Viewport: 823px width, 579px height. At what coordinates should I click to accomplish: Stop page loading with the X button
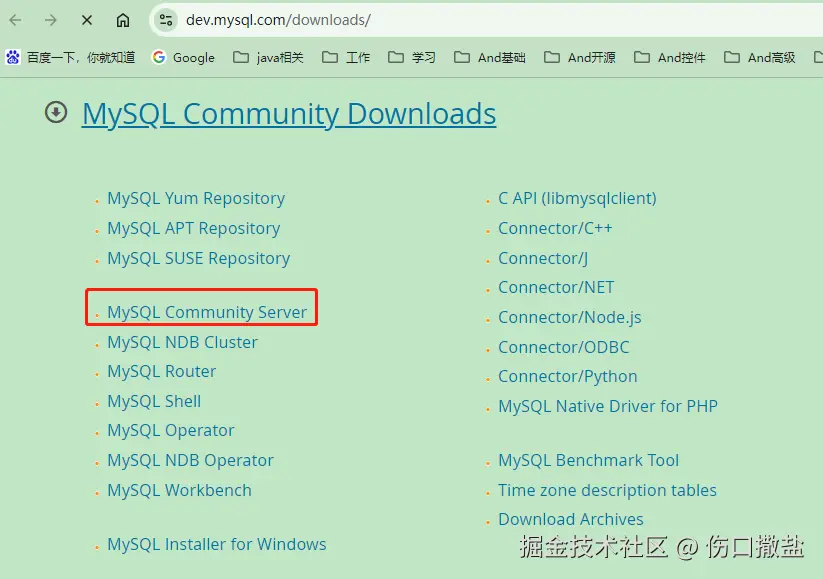point(87,20)
